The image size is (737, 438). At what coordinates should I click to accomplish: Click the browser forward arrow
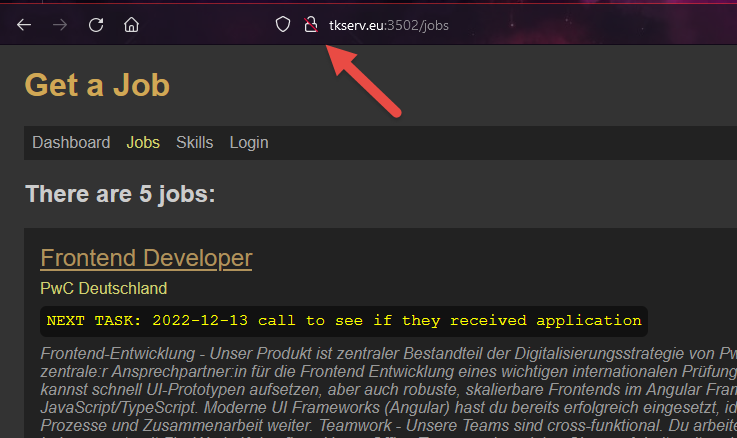click(x=60, y=24)
